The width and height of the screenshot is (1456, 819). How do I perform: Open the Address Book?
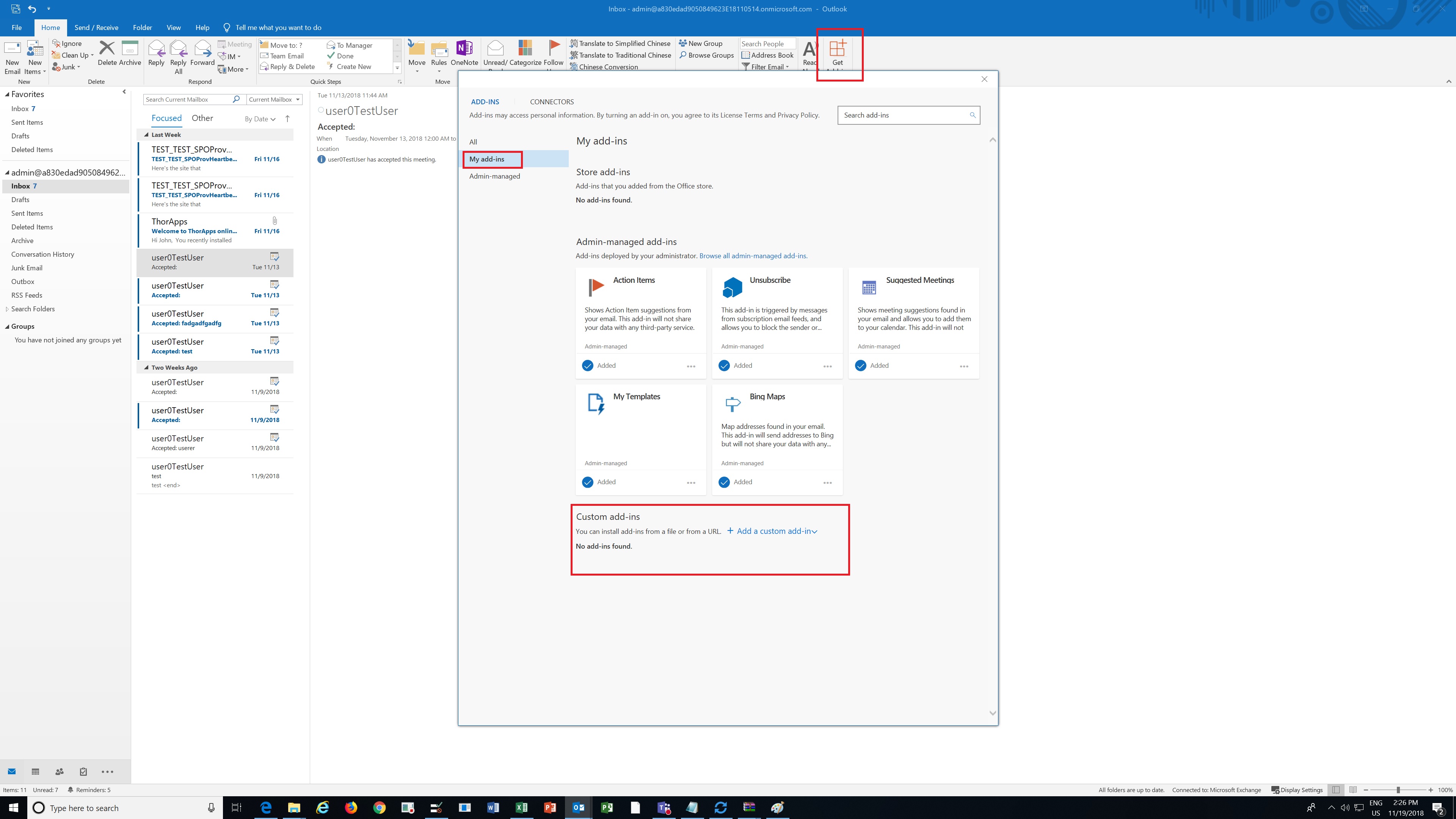point(767,55)
